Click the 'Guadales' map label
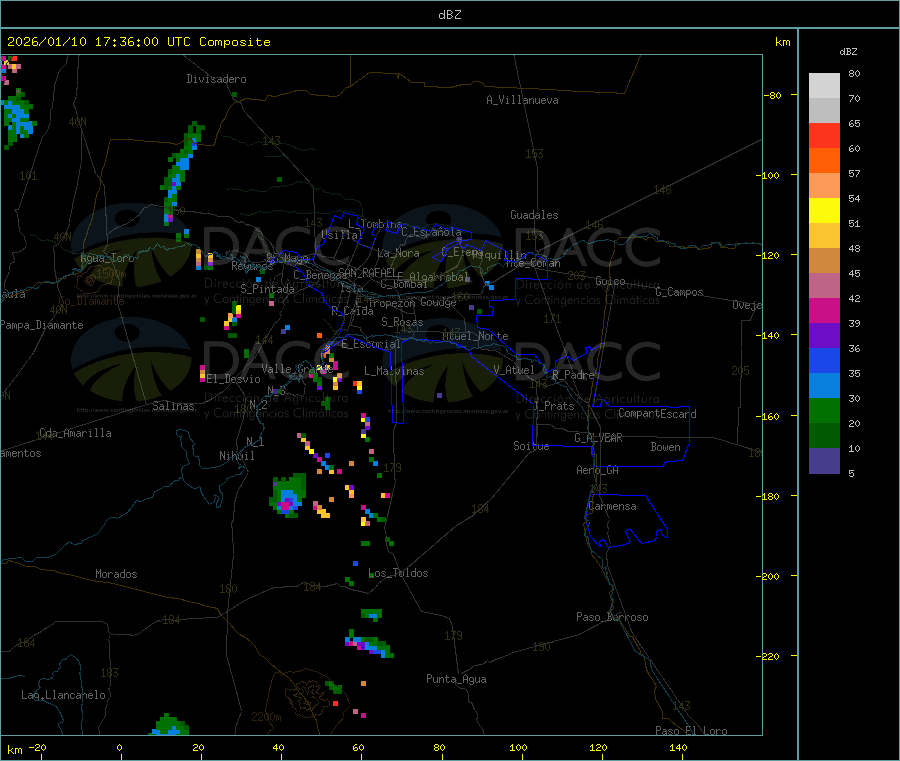Viewport: 900px width, 761px height. pos(534,215)
